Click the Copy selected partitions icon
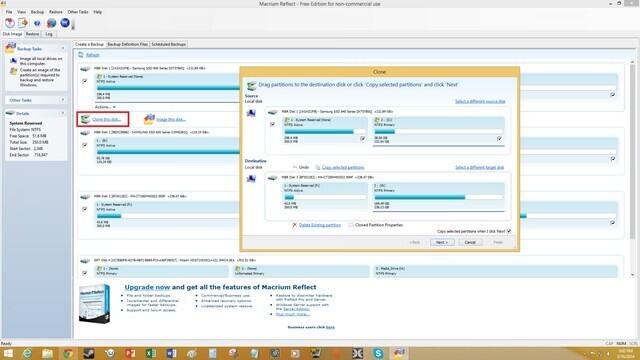 click(318, 168)
